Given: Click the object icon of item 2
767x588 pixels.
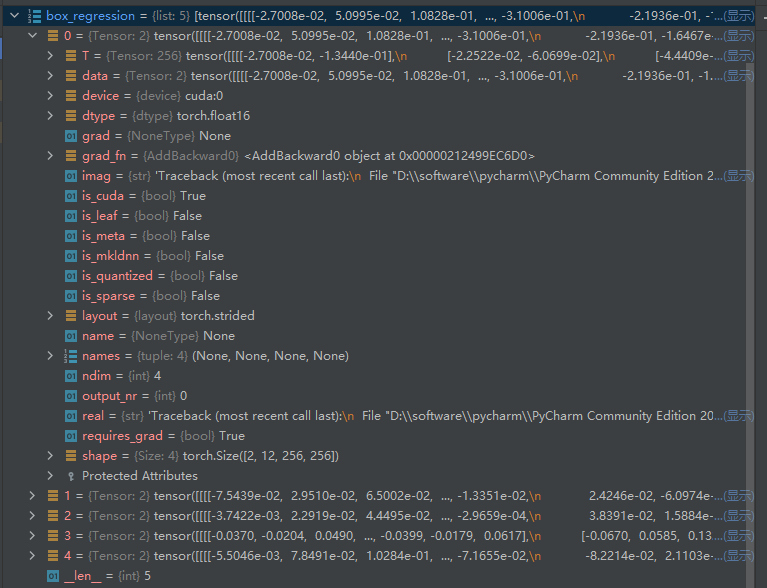Looking at the screenshot, I should point(53,516).
